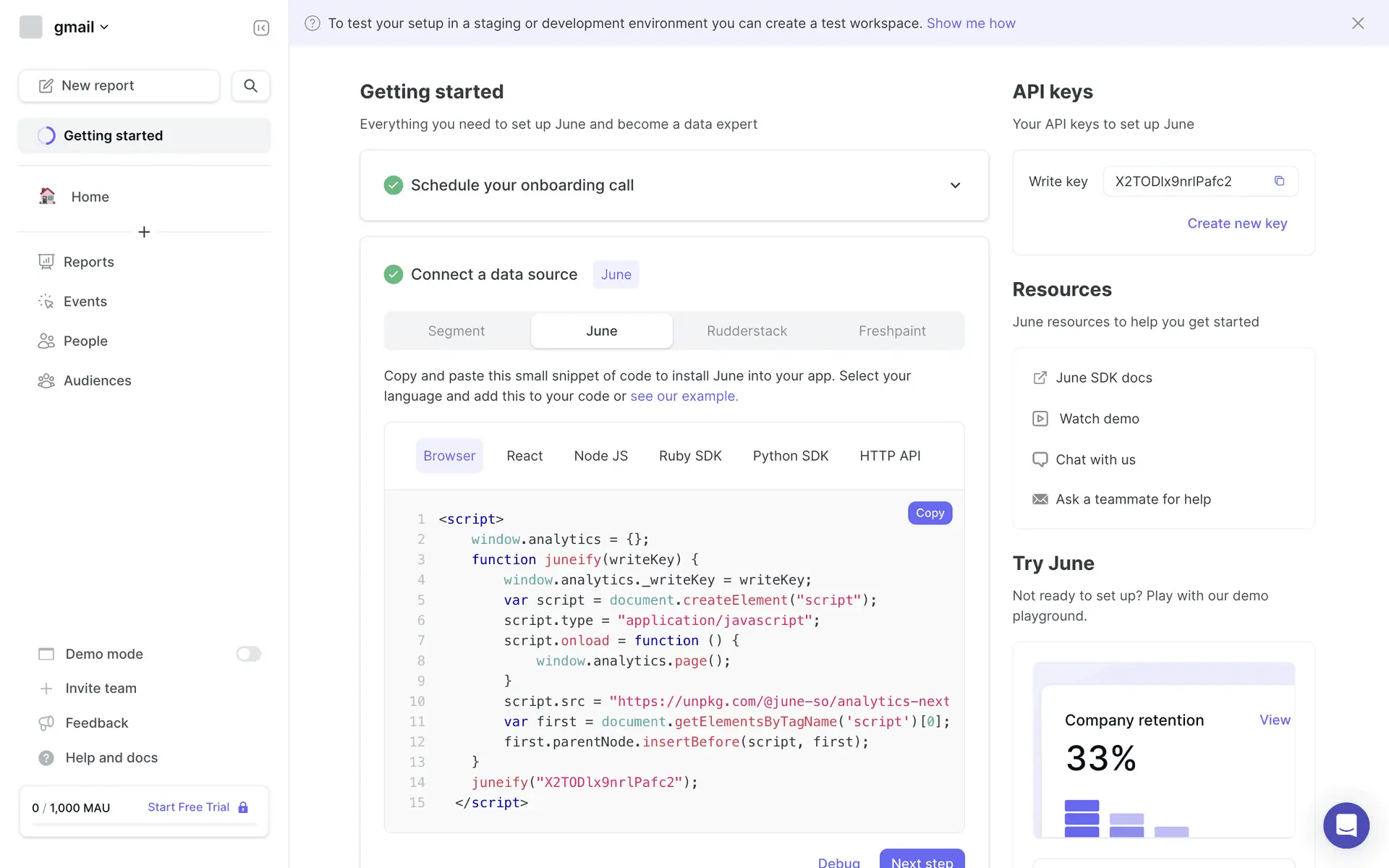Screen dimensions: 1389x868
Task: Switch to the Segment data source tab
Action: (x=456, y=331)
